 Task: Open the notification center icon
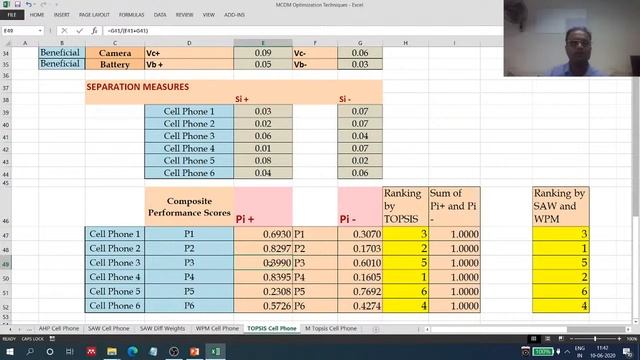pyautogui.click(x=627, y=352)
